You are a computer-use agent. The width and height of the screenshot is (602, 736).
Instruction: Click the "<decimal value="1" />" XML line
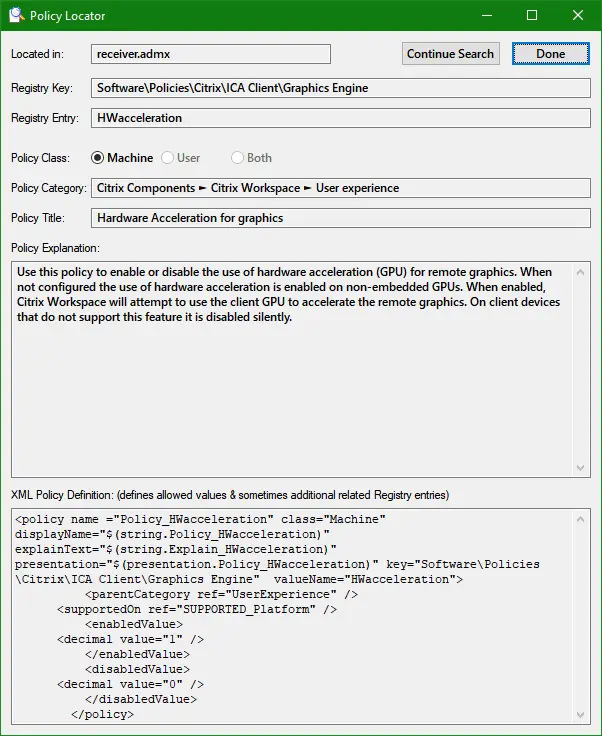pos(130,639)
